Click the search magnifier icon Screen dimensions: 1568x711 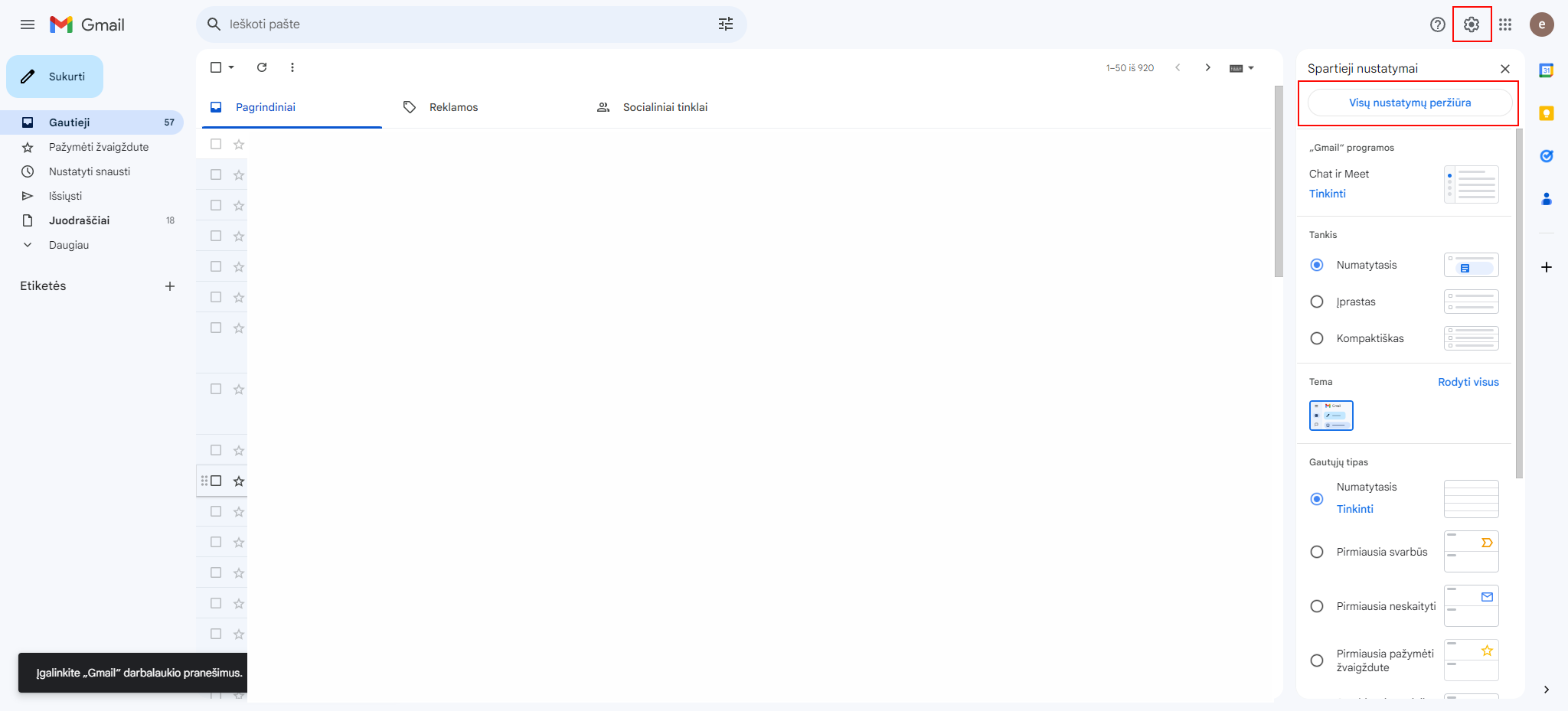(x=214, y=24)
